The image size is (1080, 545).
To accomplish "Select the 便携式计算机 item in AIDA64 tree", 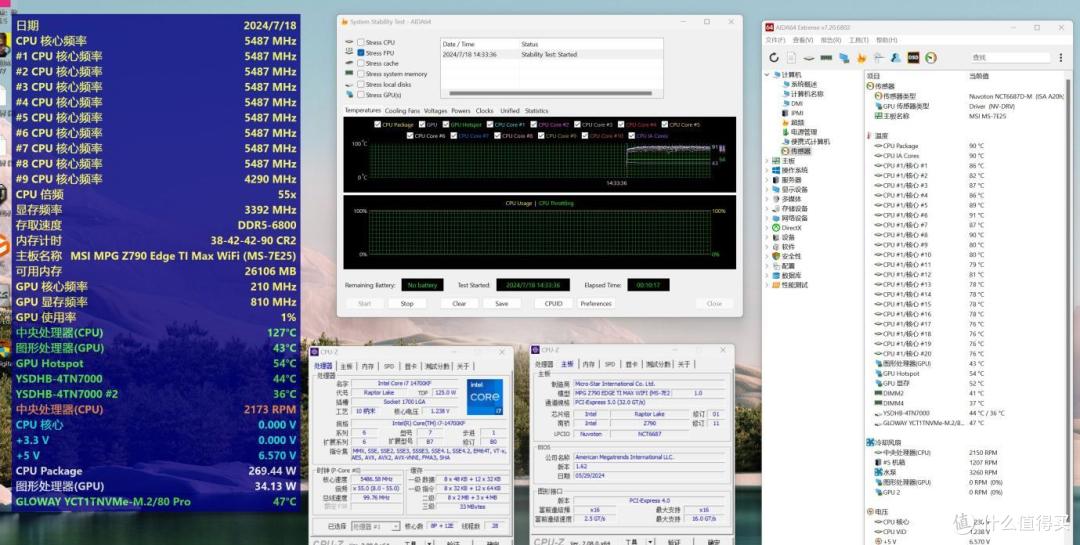I will [806, 141].
